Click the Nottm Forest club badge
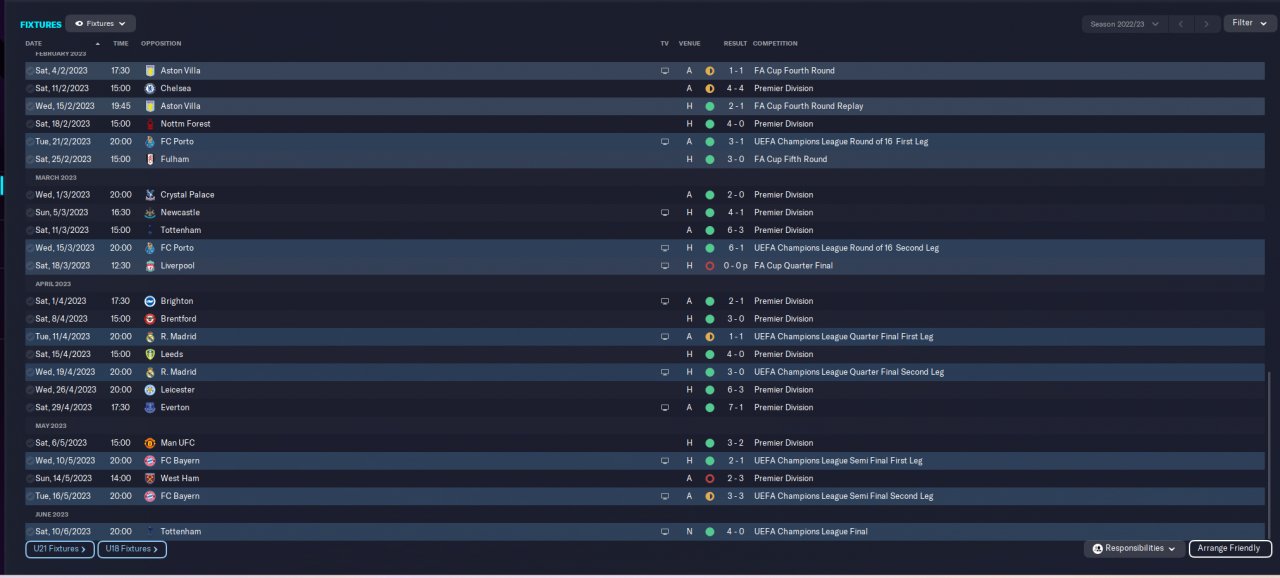Screen dimensions: 1280x578 pyautogui.click(x=150, y=124)
